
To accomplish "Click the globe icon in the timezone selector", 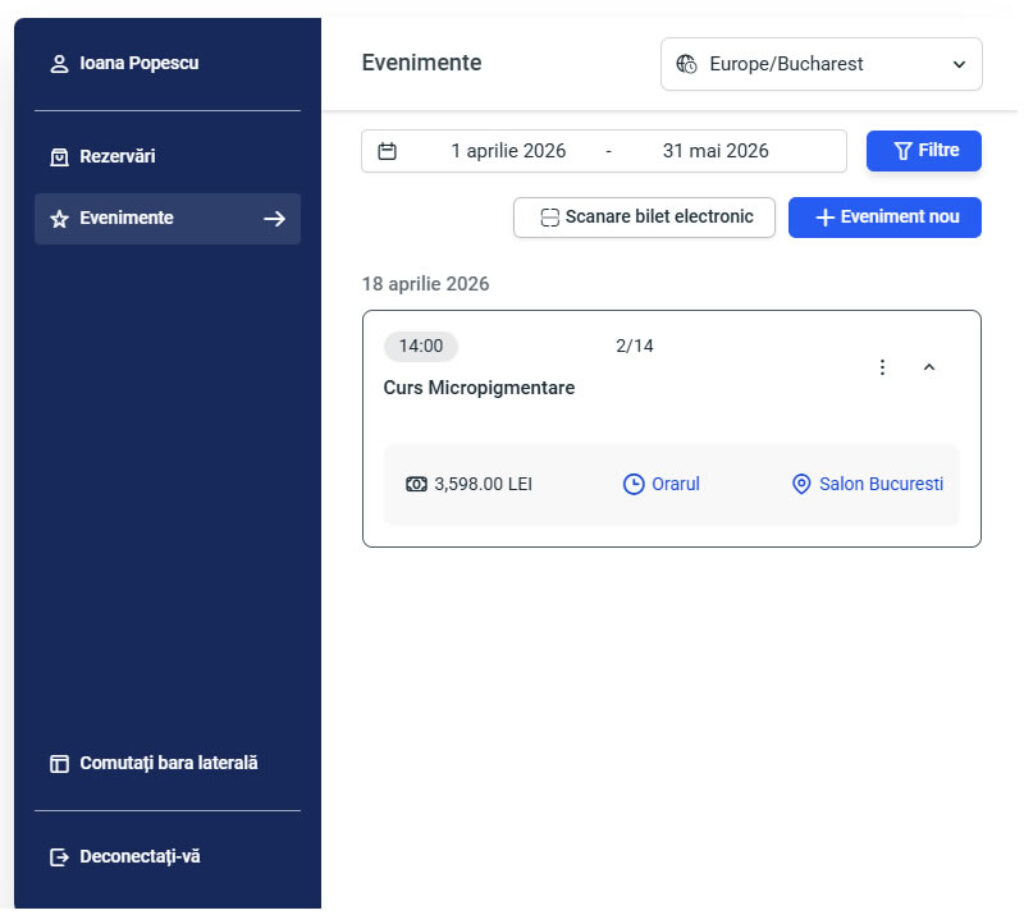I will [x=687, y=64].
